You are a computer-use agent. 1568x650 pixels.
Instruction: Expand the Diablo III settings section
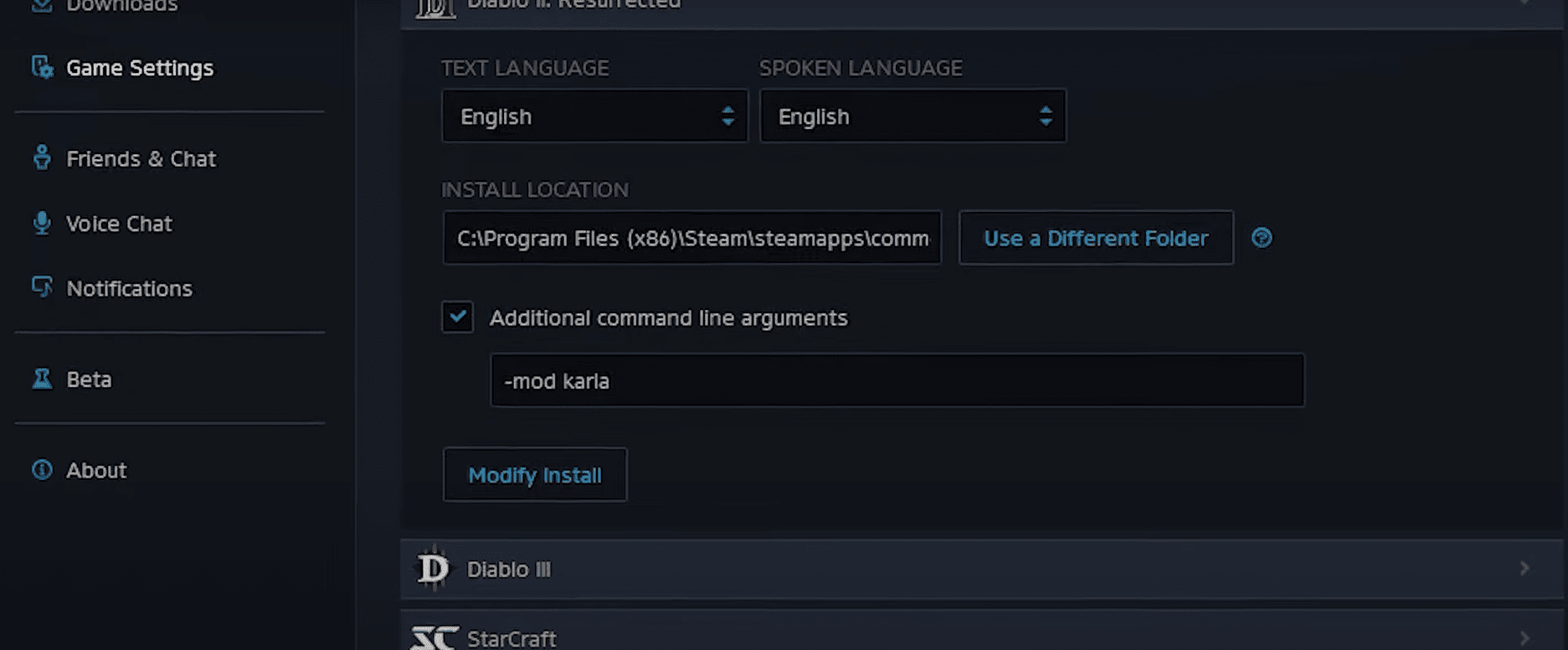pos(1524,569)
